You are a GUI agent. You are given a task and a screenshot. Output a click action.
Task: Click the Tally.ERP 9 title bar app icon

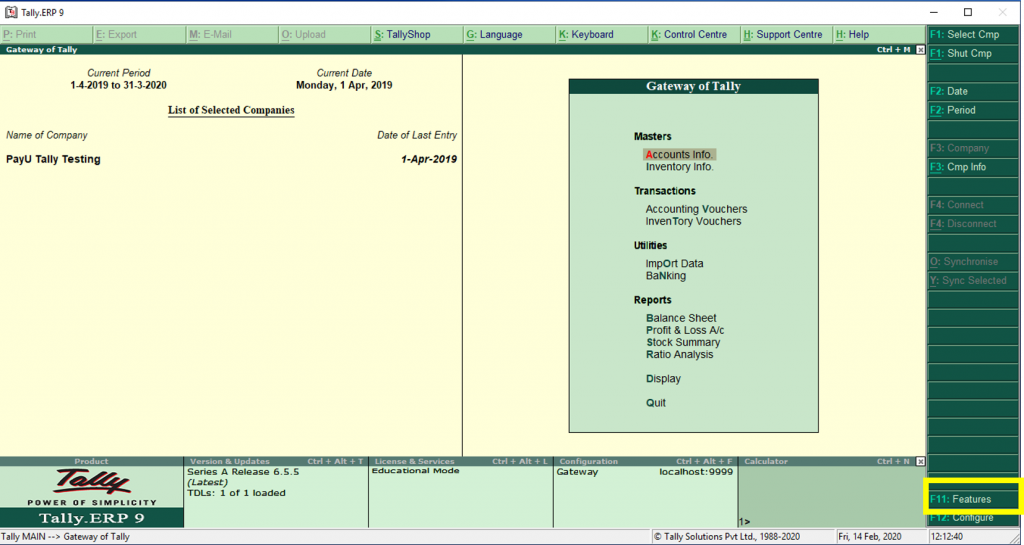10,12
